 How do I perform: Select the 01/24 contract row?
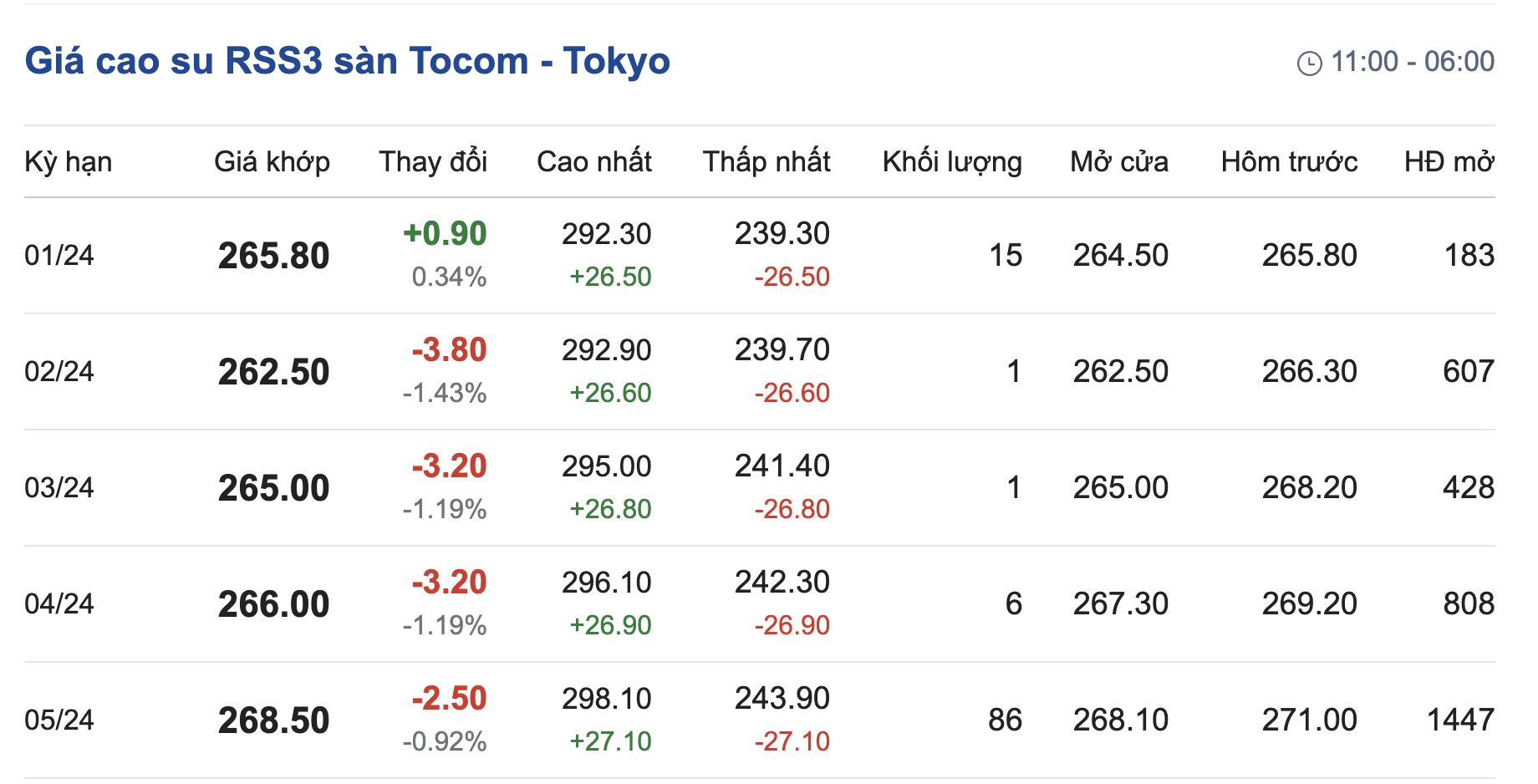coord(59,255)
